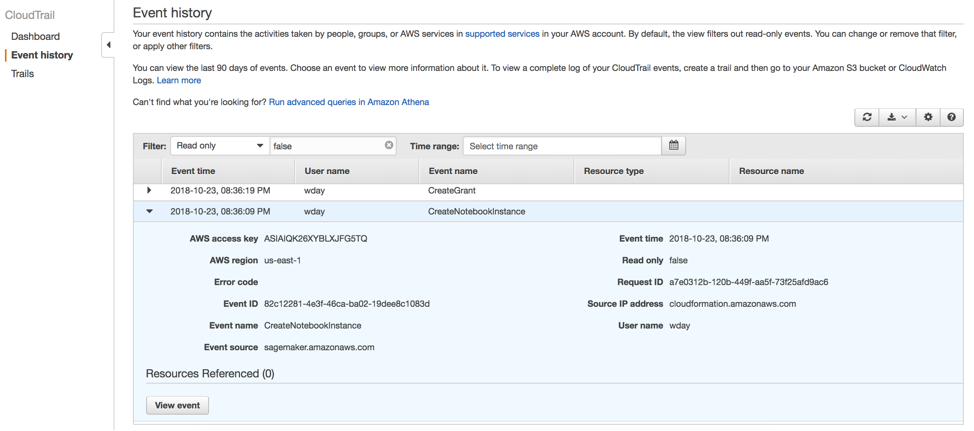This screenshot has width=974, height=431.
Task: Focus the filter value field containing 'false'
Action: (x=332, y=146)
